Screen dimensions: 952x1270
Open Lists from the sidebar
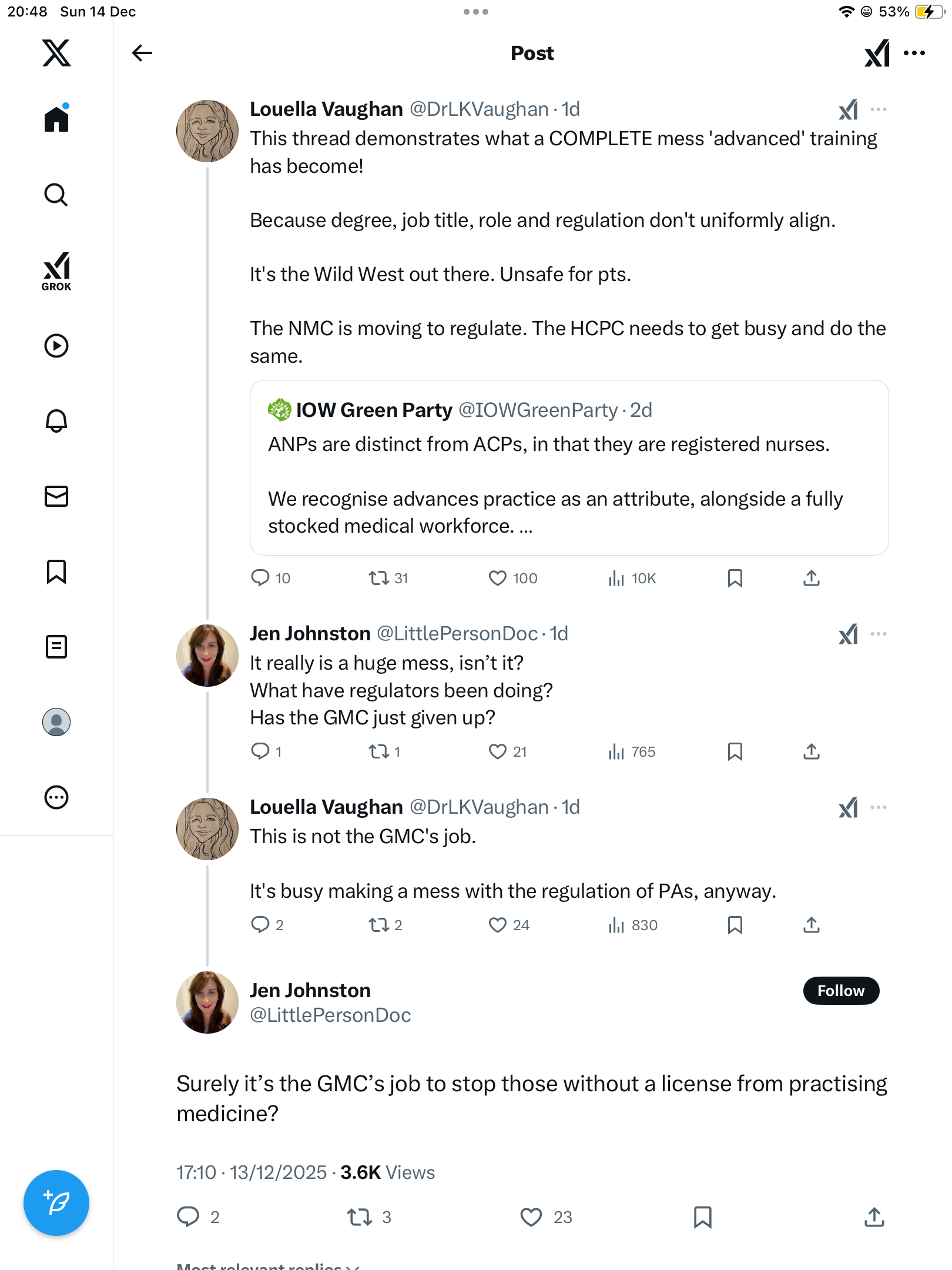56,647
